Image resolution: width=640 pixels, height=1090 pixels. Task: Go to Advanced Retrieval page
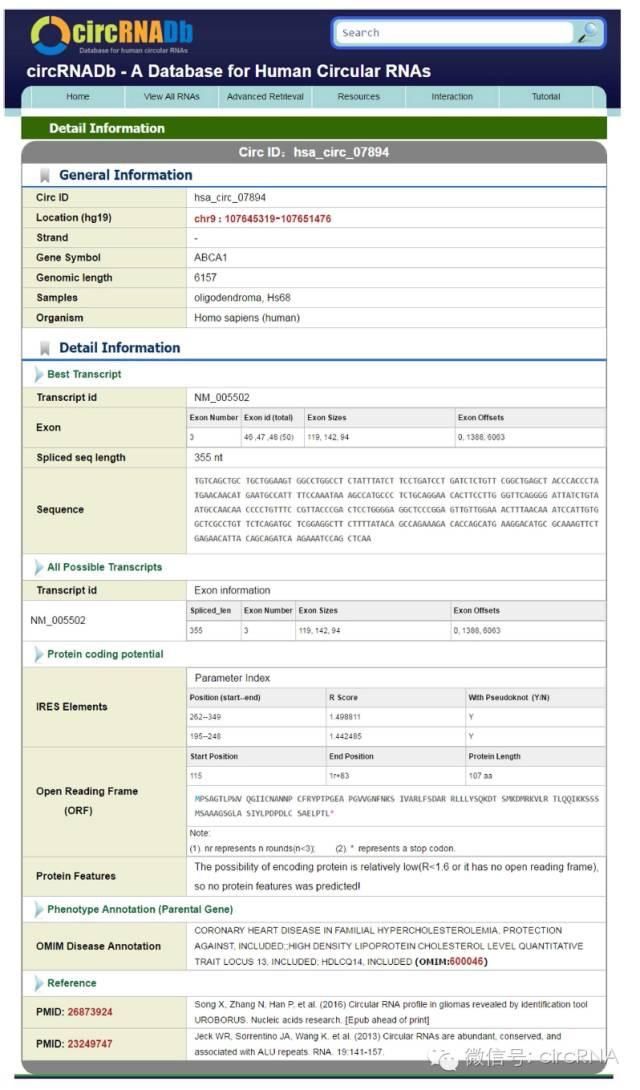[265, 97]
